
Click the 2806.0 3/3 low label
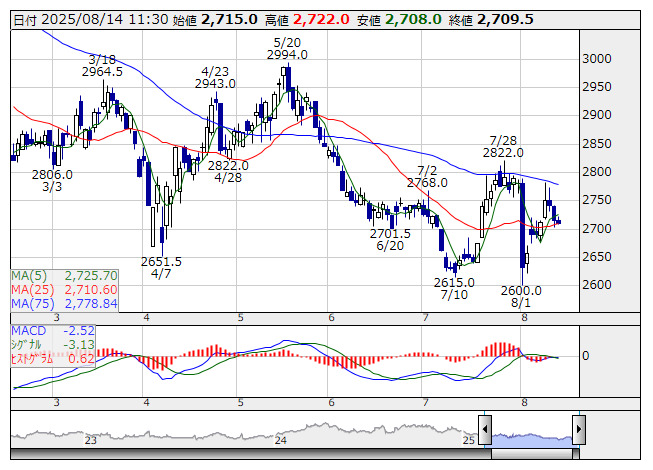(x=52, y=180)
